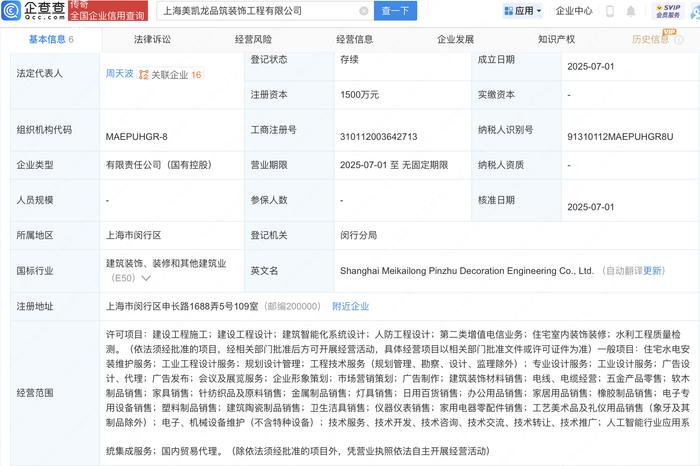Click the 法定代表人 row label
Screen dimensions: 700x466
click(39, 73)
